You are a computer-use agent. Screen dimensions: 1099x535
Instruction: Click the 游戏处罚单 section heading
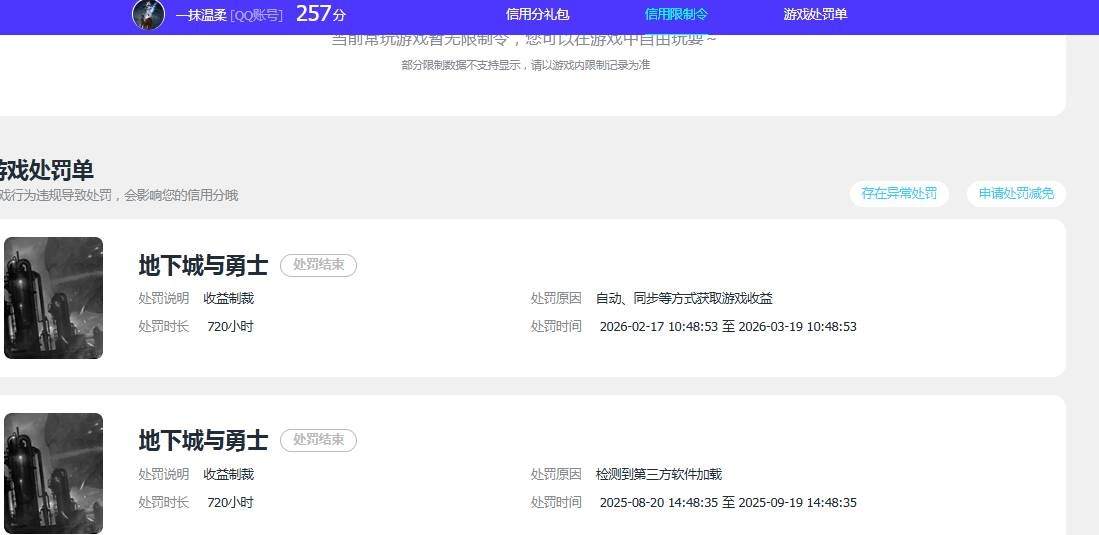(46, 170)
